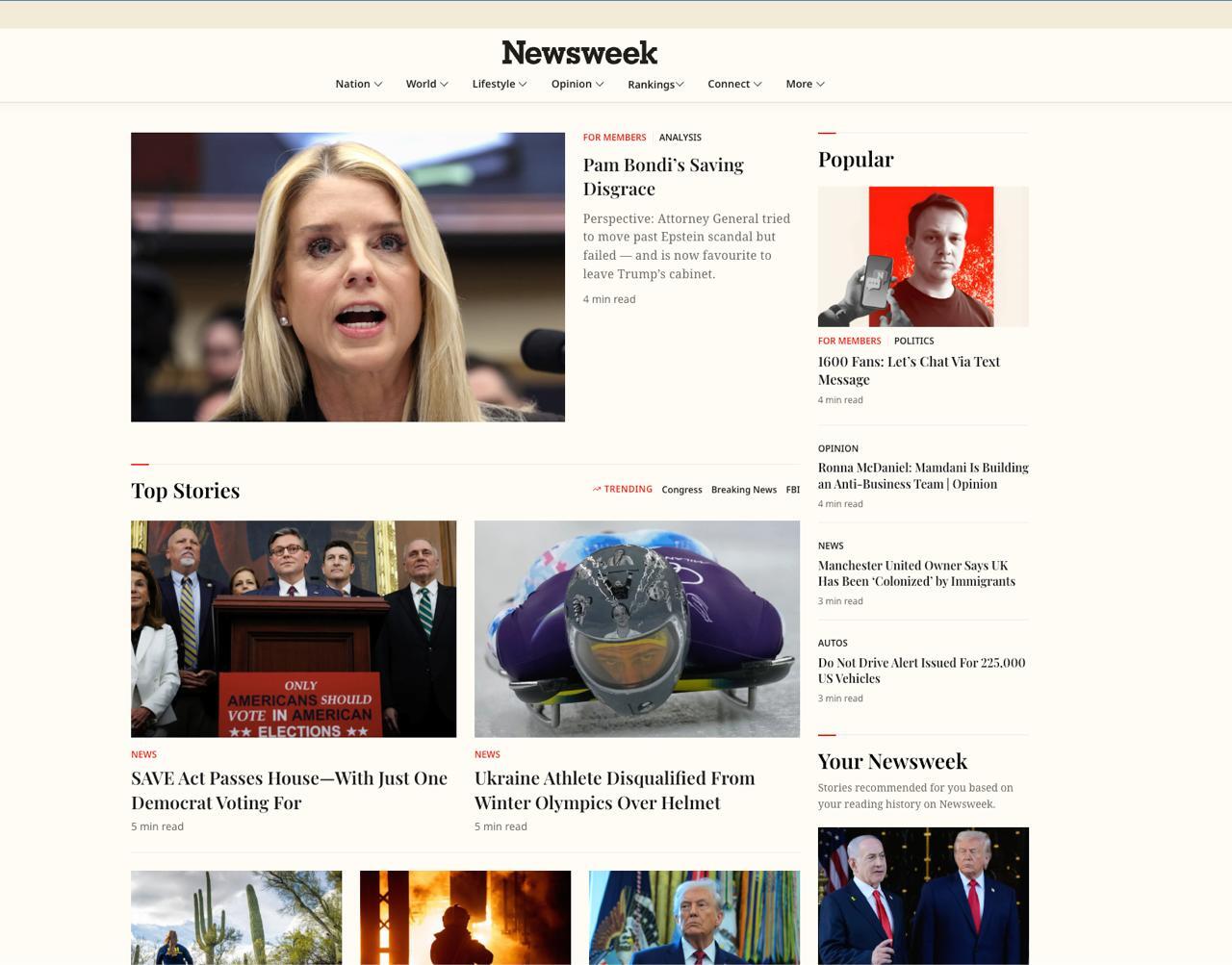This screenshot has height=965, width=1232.
Task: Open the Pam Bondi's Saving Disgrace headline
Action: tap(663, 177)
